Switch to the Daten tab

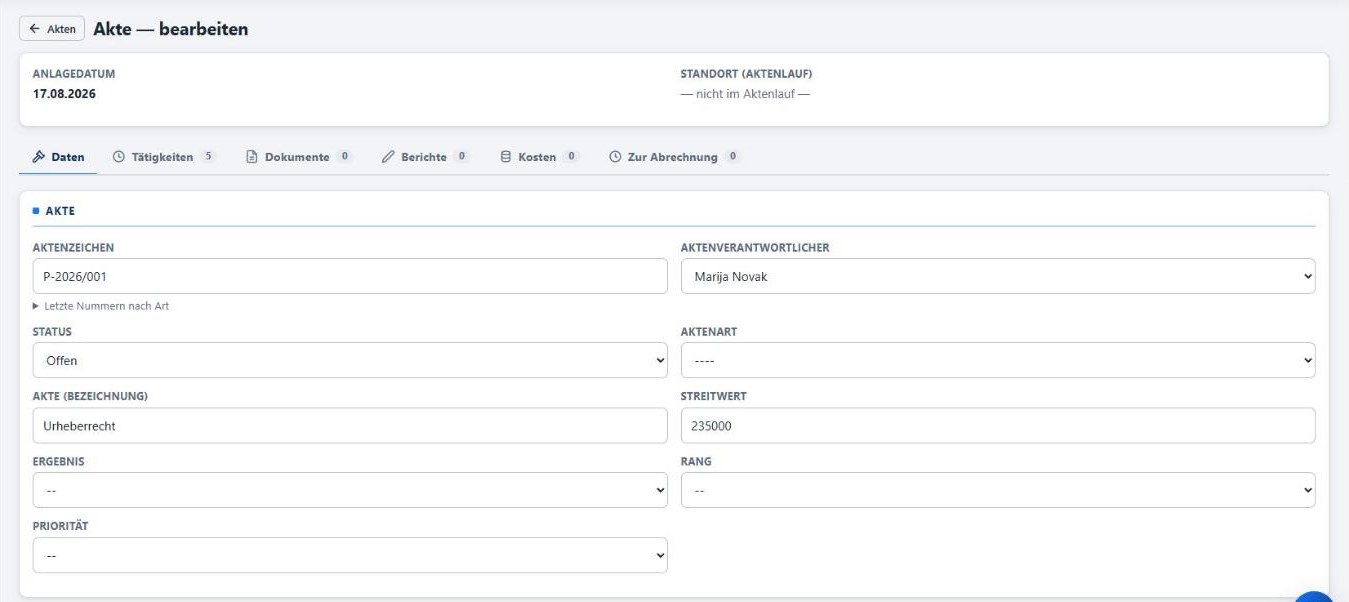pyautogui.click(x=58, y=157)
